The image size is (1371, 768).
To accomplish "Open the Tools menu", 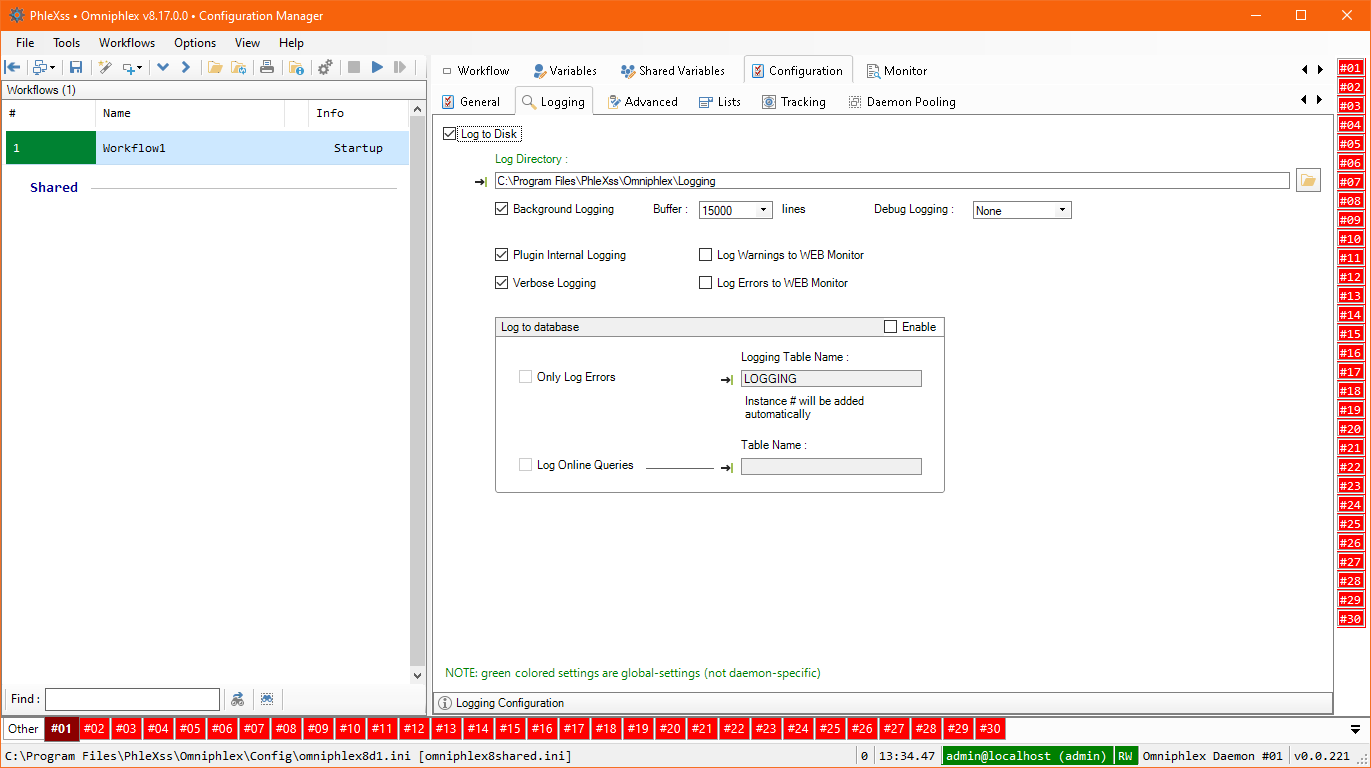I will (67, 43).
